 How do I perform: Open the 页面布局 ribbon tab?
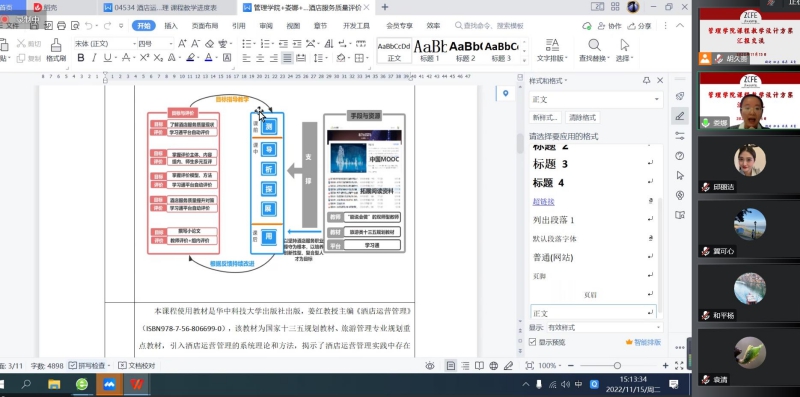[x=205, y=26]
